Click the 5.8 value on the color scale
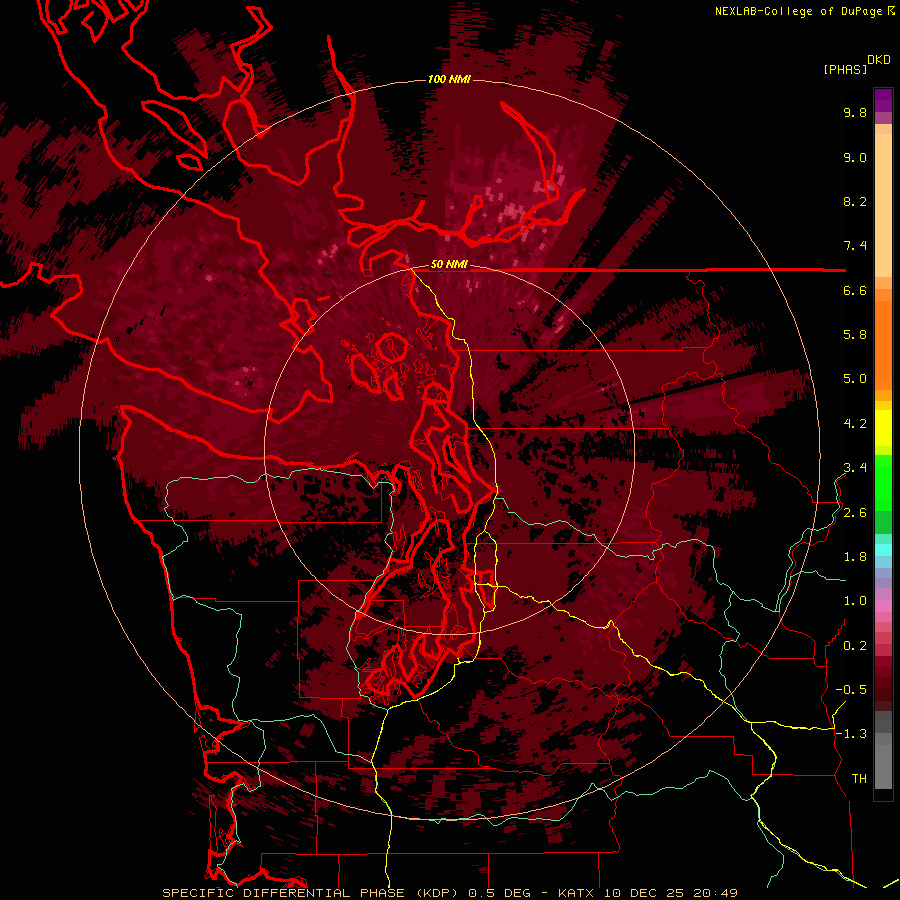The height and width of the screenshot is (900, 900). click(x=855, y=335)
